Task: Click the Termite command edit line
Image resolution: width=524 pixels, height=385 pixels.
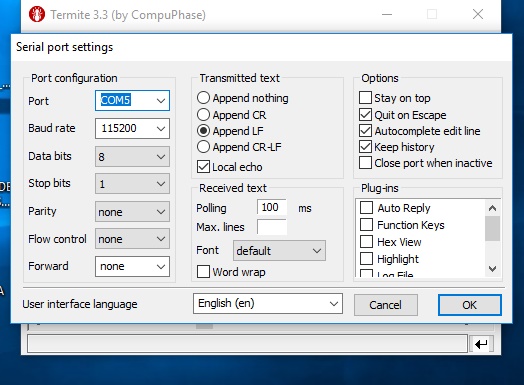Action: point(247,344)
